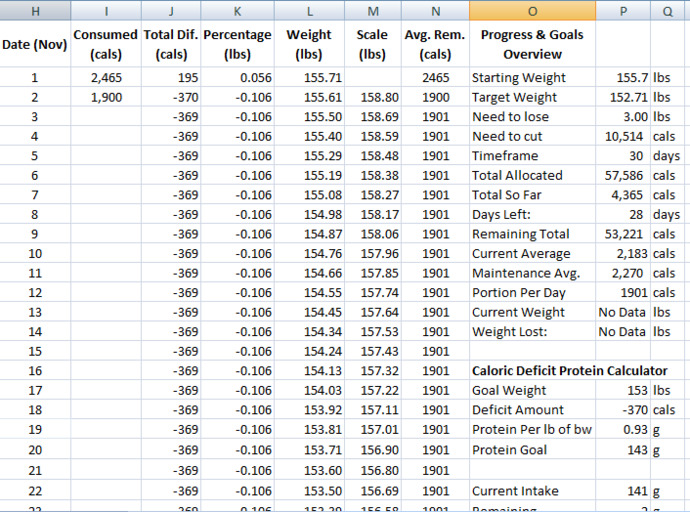Select the Timeframe value 30

pos(623,156)
